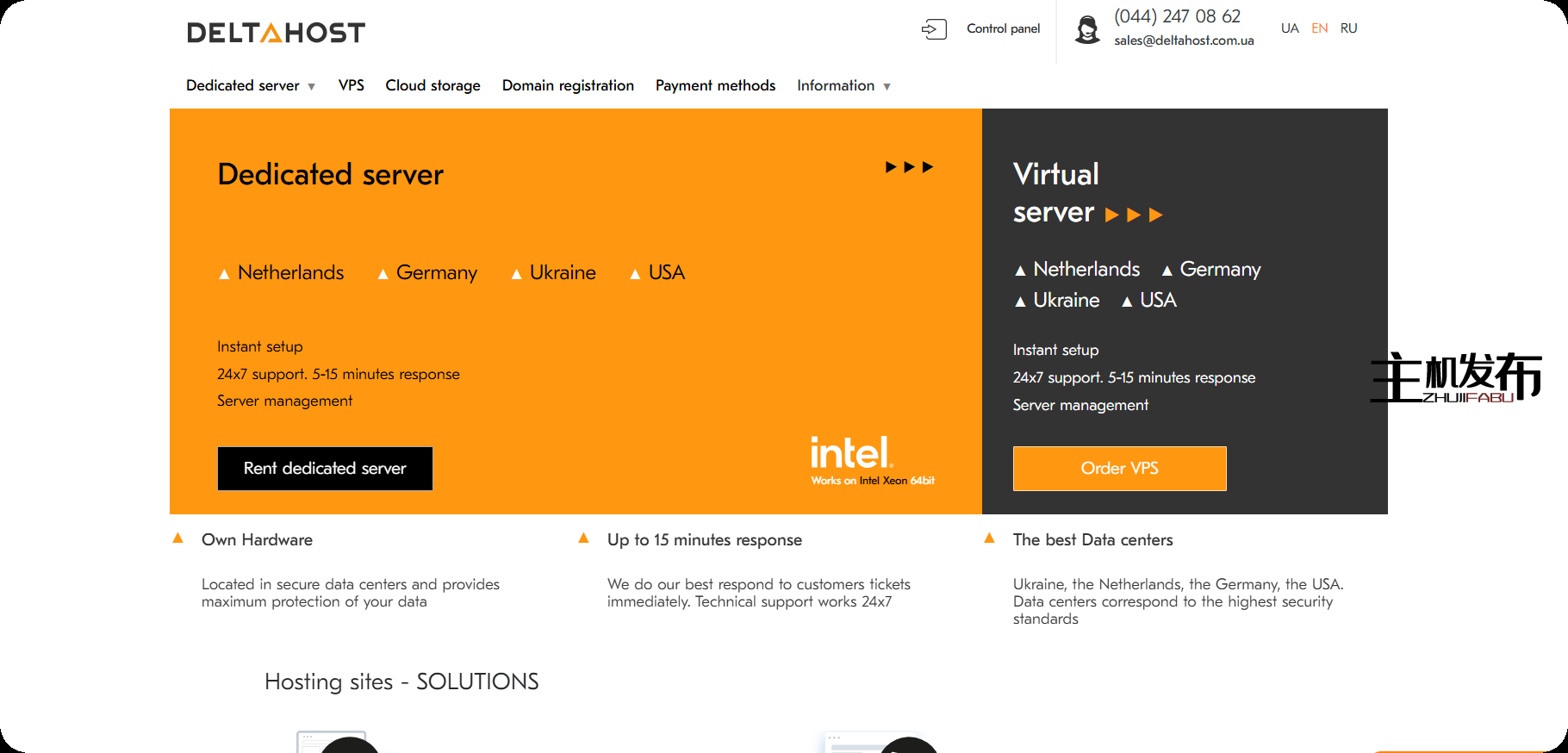Click black triple arrows in Dedicated server banner
1568x753 pixels.
909,167
